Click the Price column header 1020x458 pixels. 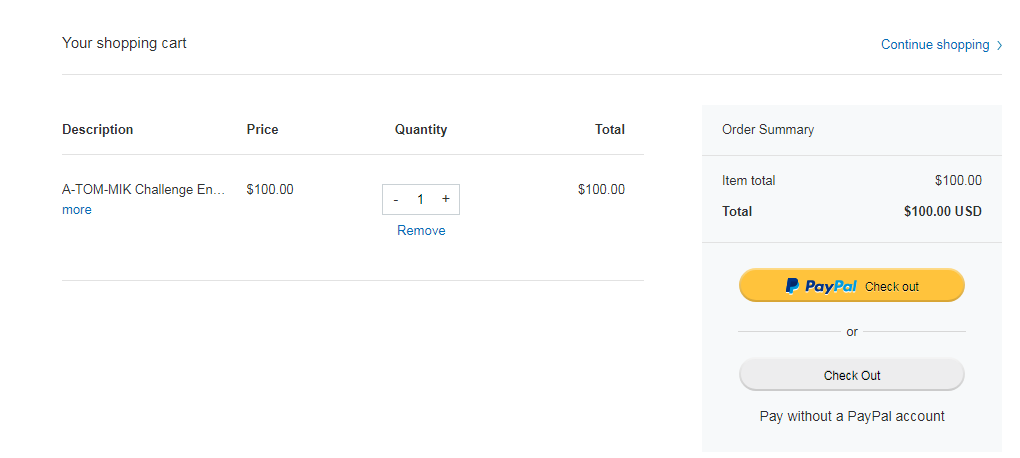[262, 129]
